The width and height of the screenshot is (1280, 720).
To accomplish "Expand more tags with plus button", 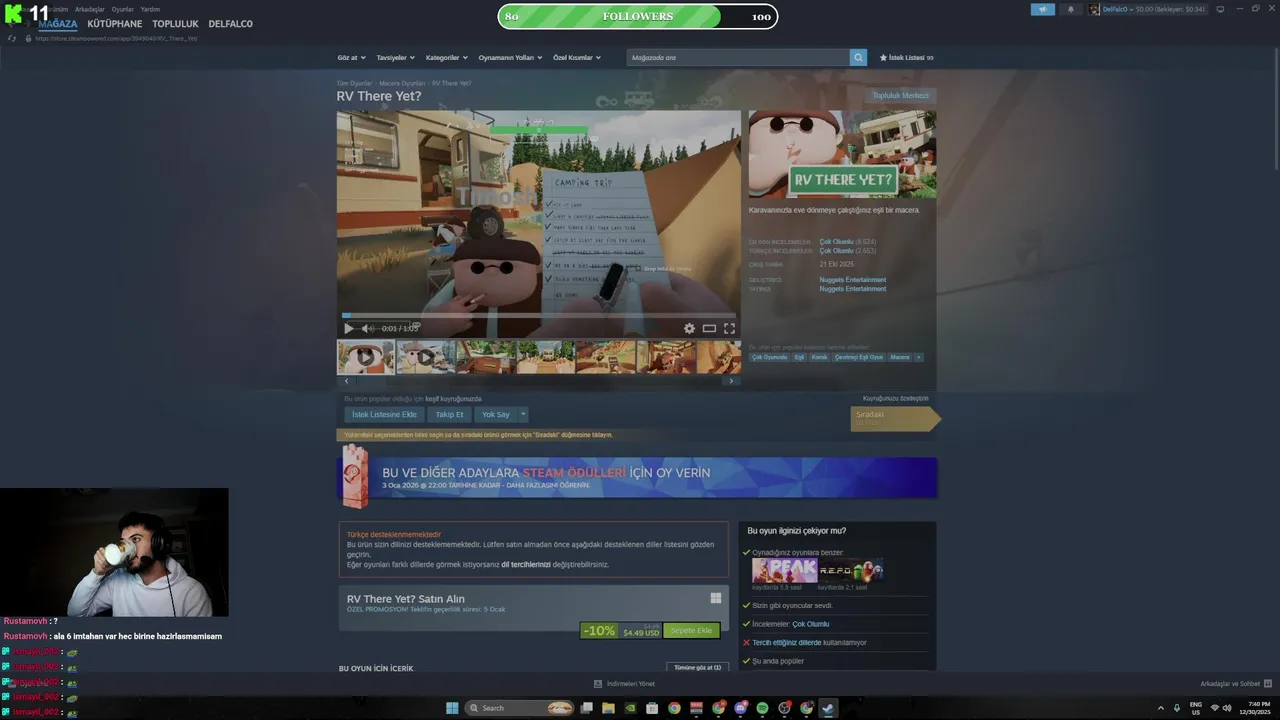I will [x=918, y=357].
